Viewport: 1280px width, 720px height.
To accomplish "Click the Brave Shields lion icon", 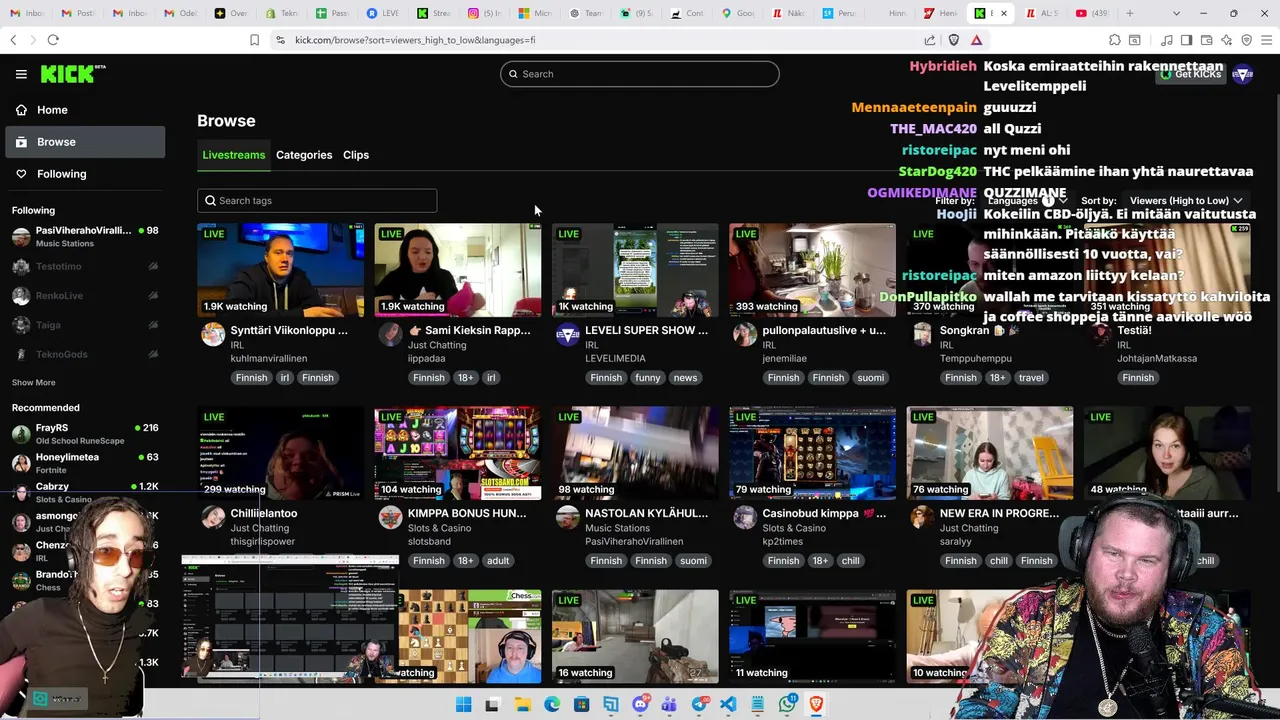I will [953, 40].
